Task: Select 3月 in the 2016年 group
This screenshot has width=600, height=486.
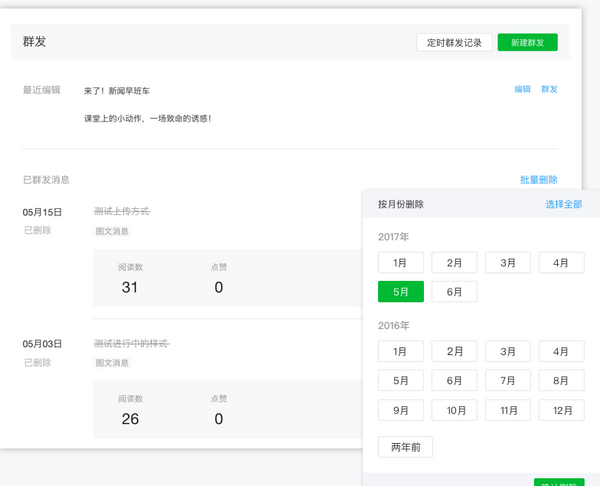Action: [x=508, y=352]
